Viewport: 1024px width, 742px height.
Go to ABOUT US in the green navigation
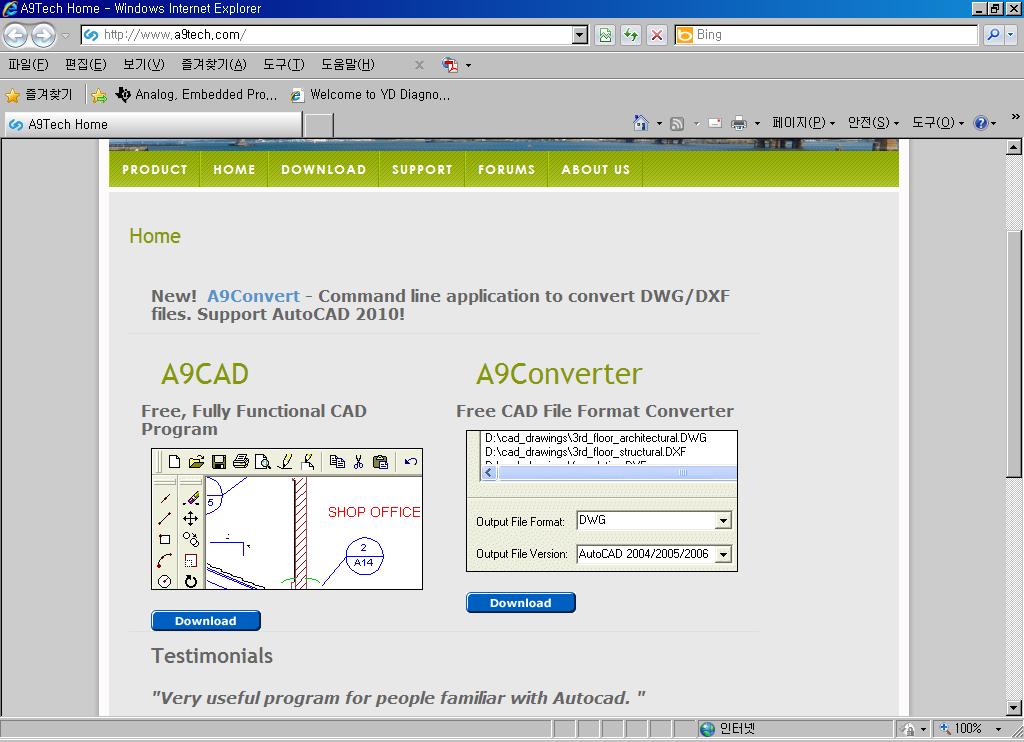(595, 169)
